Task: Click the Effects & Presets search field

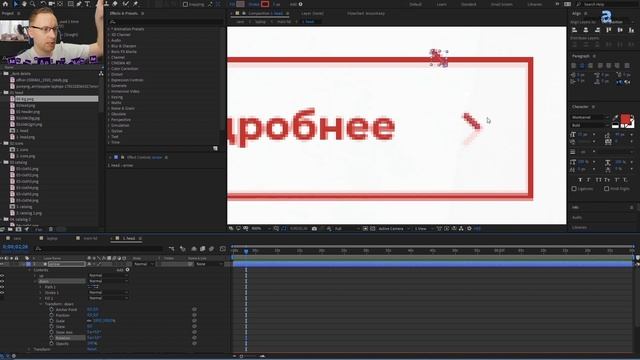Action: 165,22
